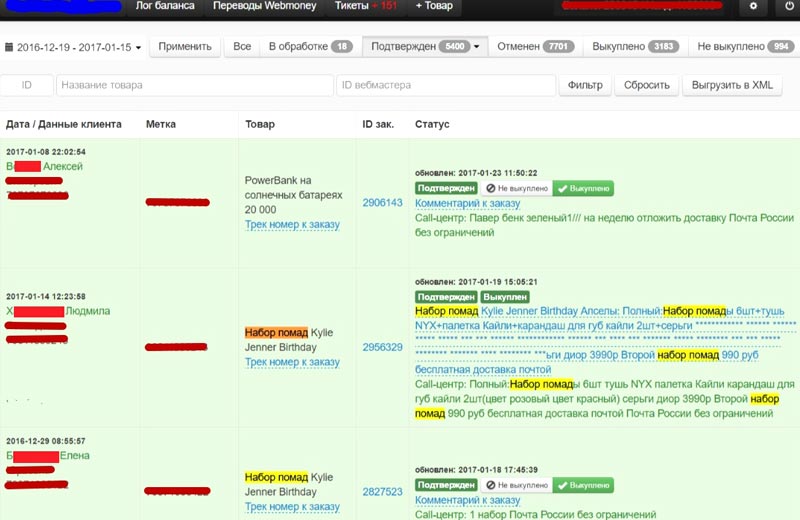Open the settings gear icon
Image resolution: width=800 pixels, height=520 pixels.
[753, 7]
